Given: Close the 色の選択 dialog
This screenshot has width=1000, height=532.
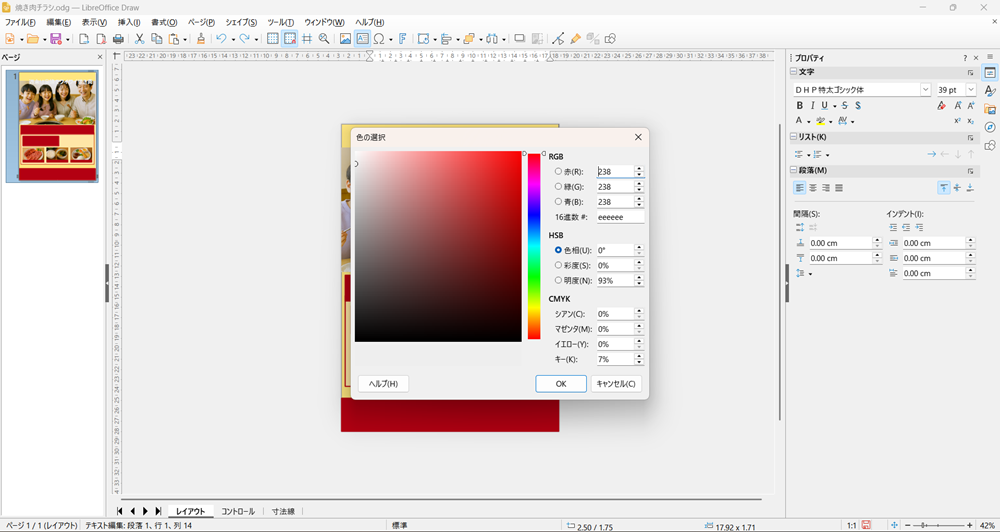Looking at the screenshot, I should click(638, 137).
